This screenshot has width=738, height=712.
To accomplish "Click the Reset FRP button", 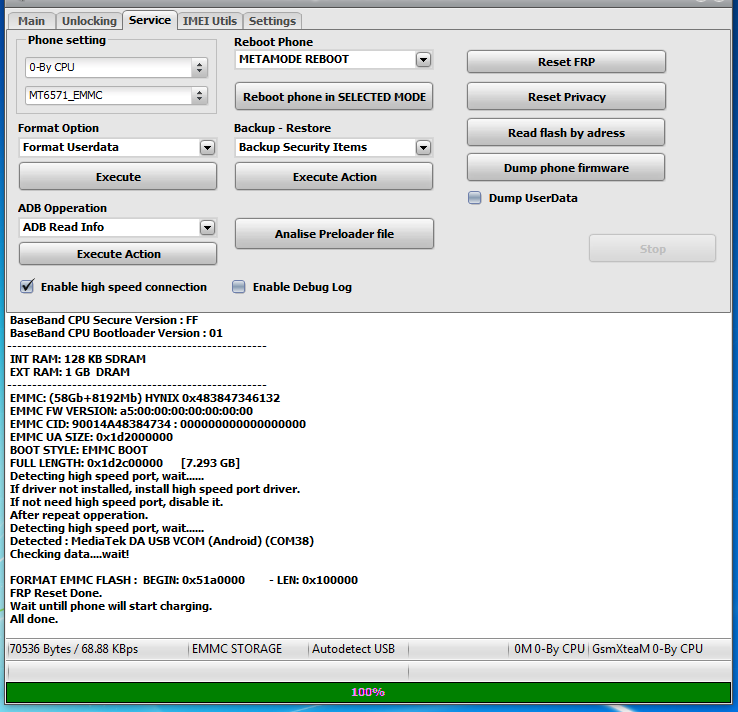I will pos(566,62).
